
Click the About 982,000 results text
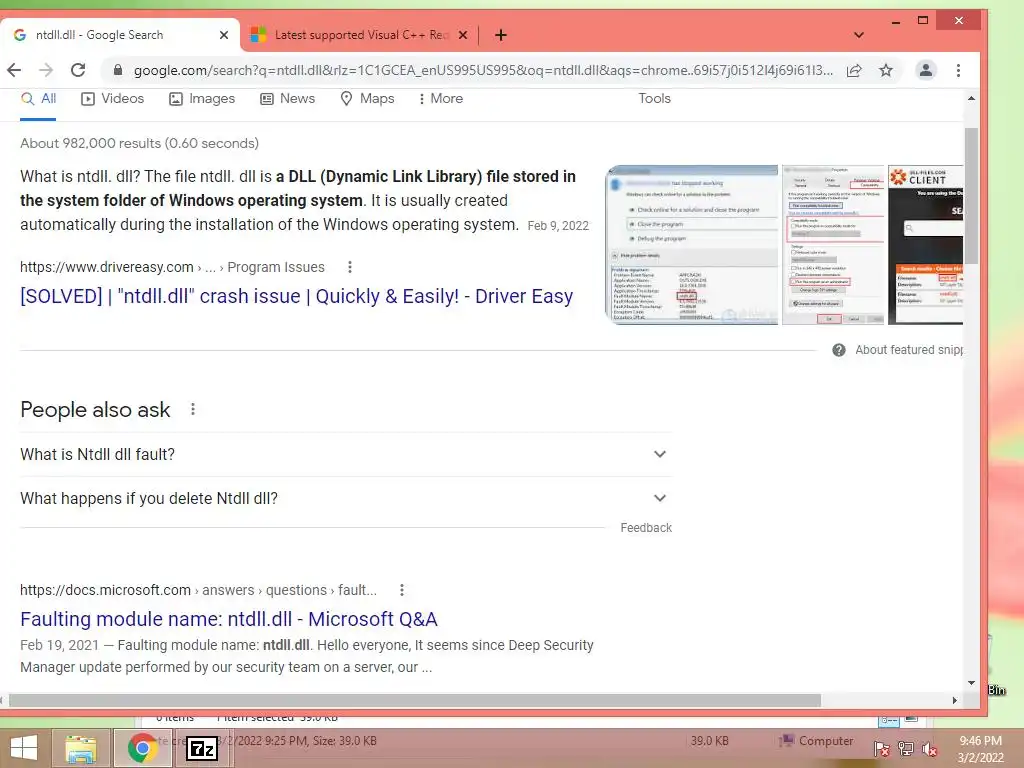click(x=139, y=144)
